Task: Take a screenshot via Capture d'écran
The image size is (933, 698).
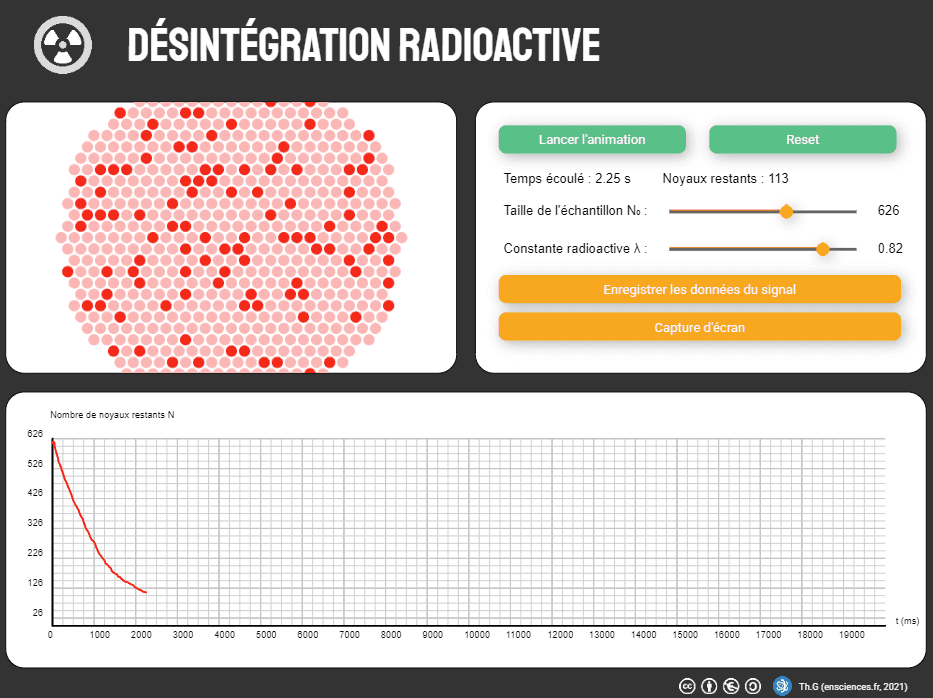Action: (699, 326)
